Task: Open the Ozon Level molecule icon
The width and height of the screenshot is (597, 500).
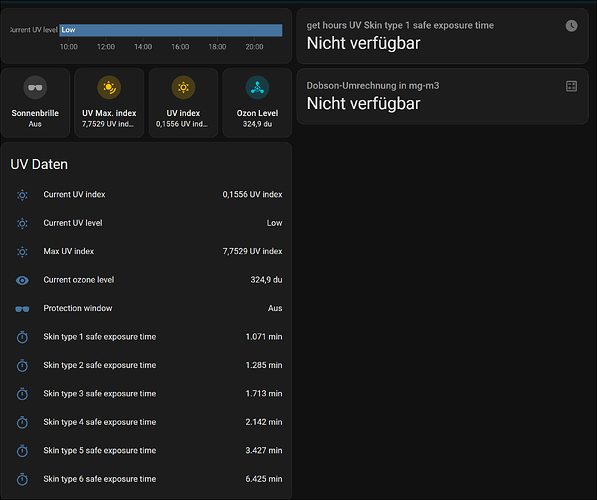Action: point(257,88)
